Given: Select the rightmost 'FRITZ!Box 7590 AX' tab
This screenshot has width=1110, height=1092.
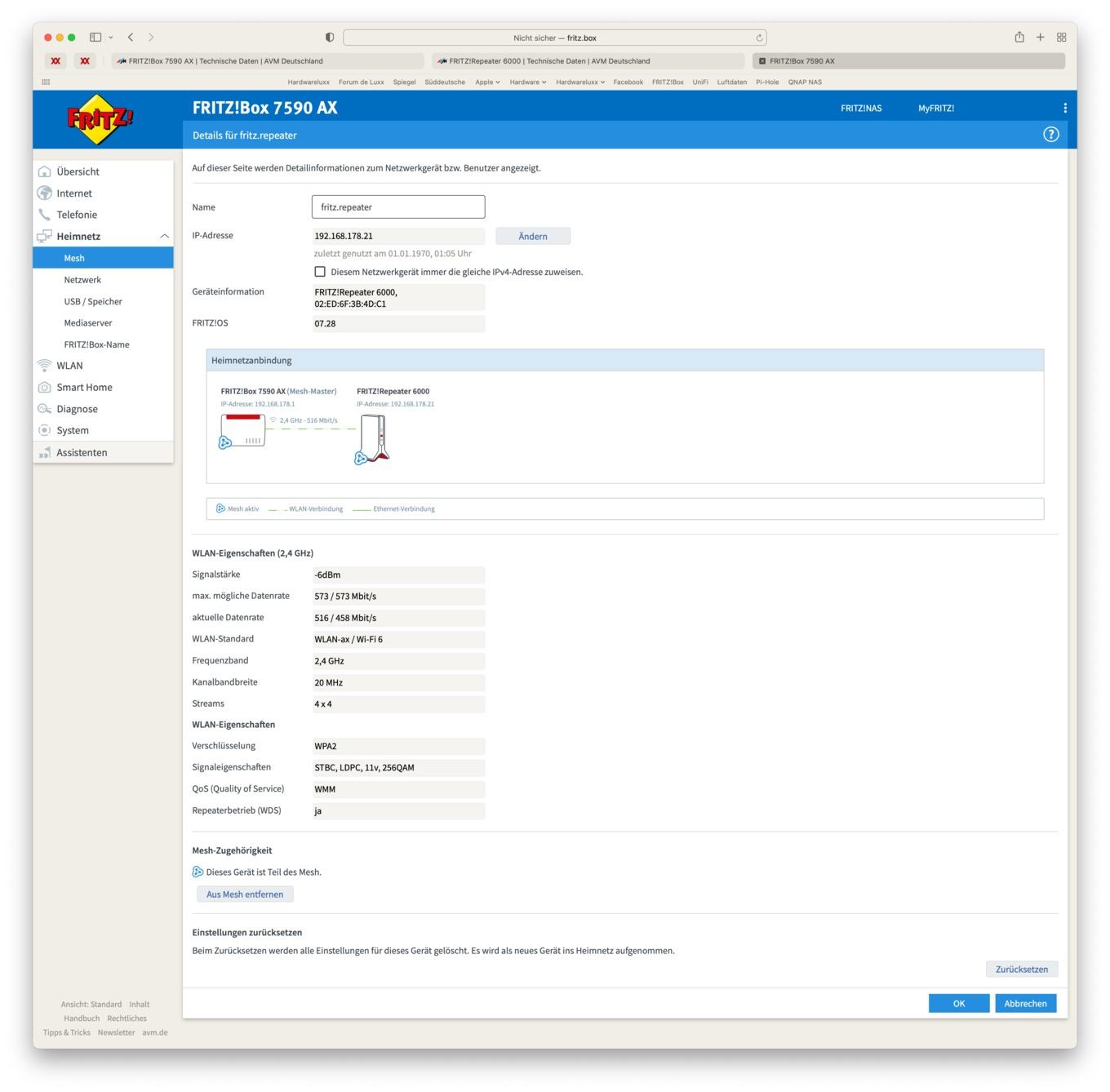Looking at the screenshot, I should click(x=909, y=61).
